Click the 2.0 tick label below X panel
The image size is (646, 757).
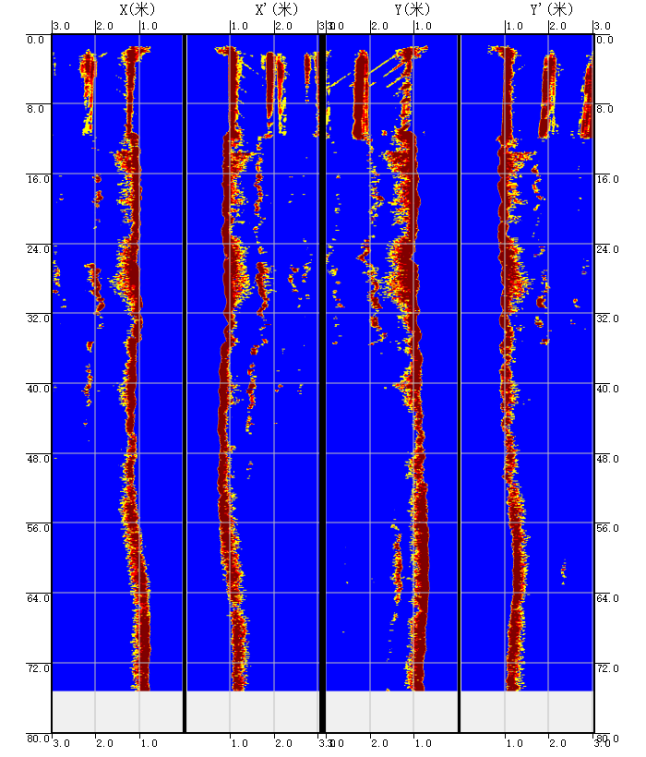click(x=105, y=743)
